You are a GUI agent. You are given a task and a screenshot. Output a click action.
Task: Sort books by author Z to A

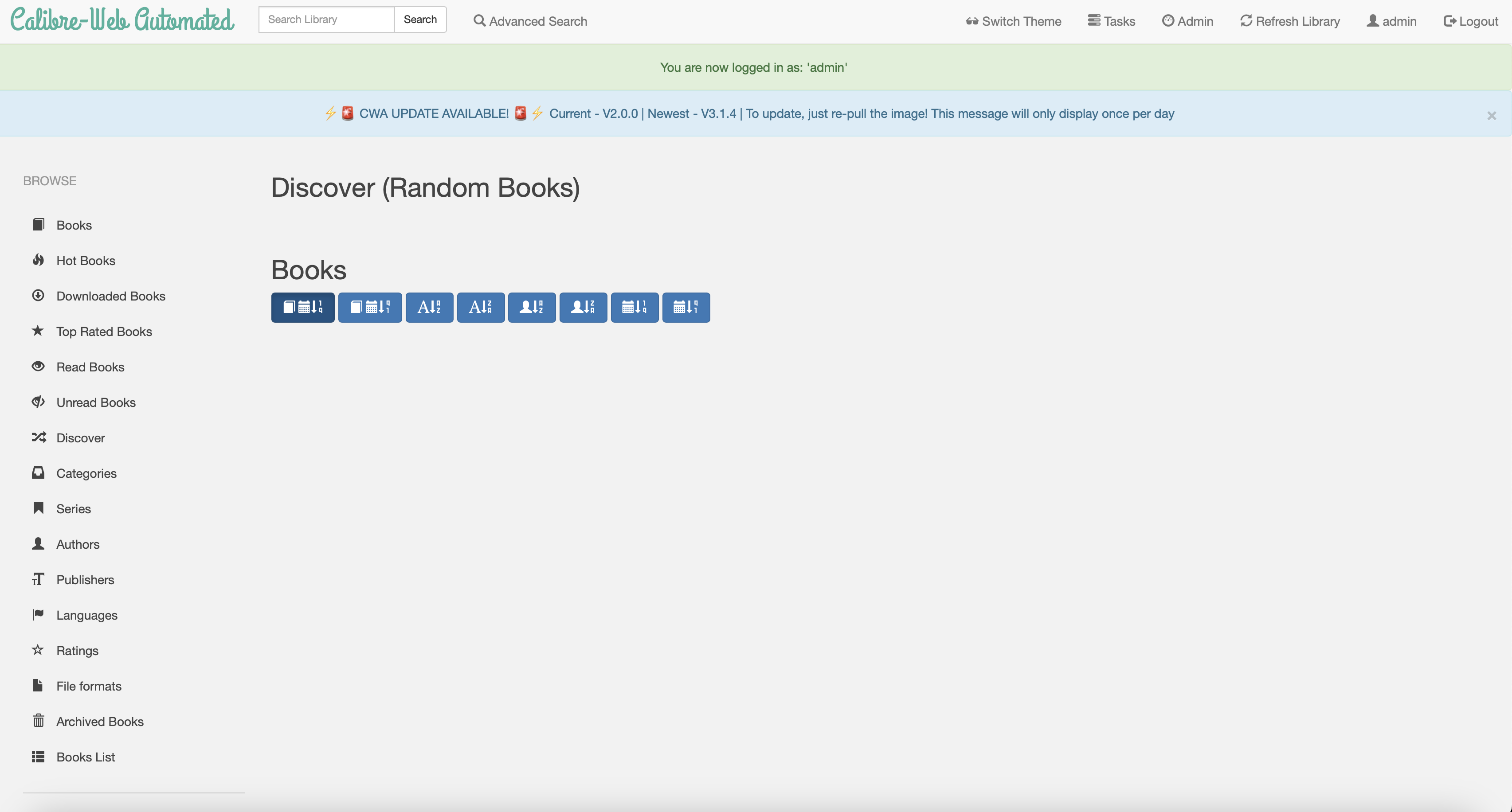pos(583,307)
